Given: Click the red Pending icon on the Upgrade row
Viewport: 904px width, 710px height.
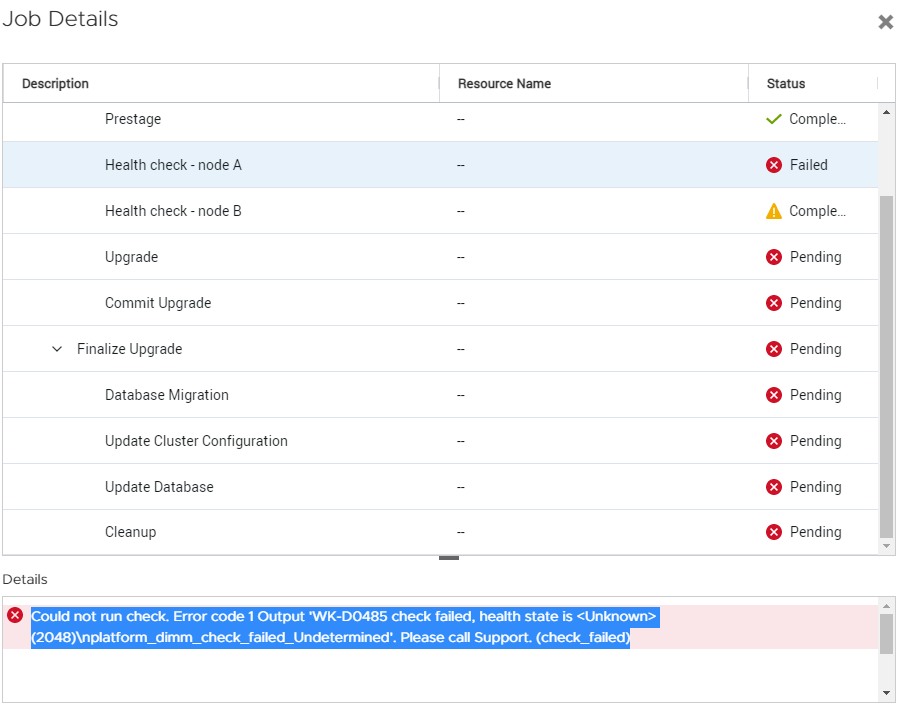Looking at the screenshot, I should (x=774, y=257).
